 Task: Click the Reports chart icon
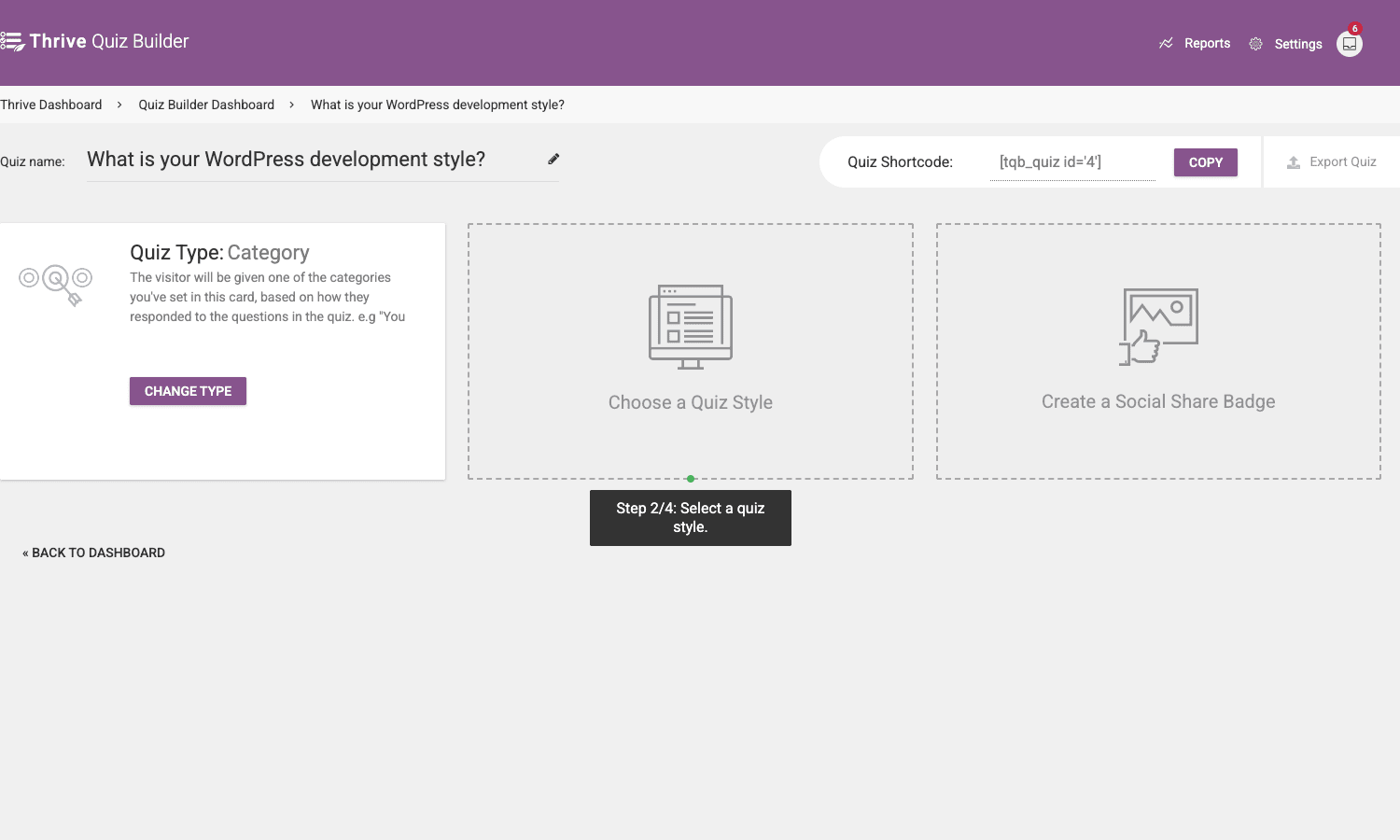(x=1166, y=43)
